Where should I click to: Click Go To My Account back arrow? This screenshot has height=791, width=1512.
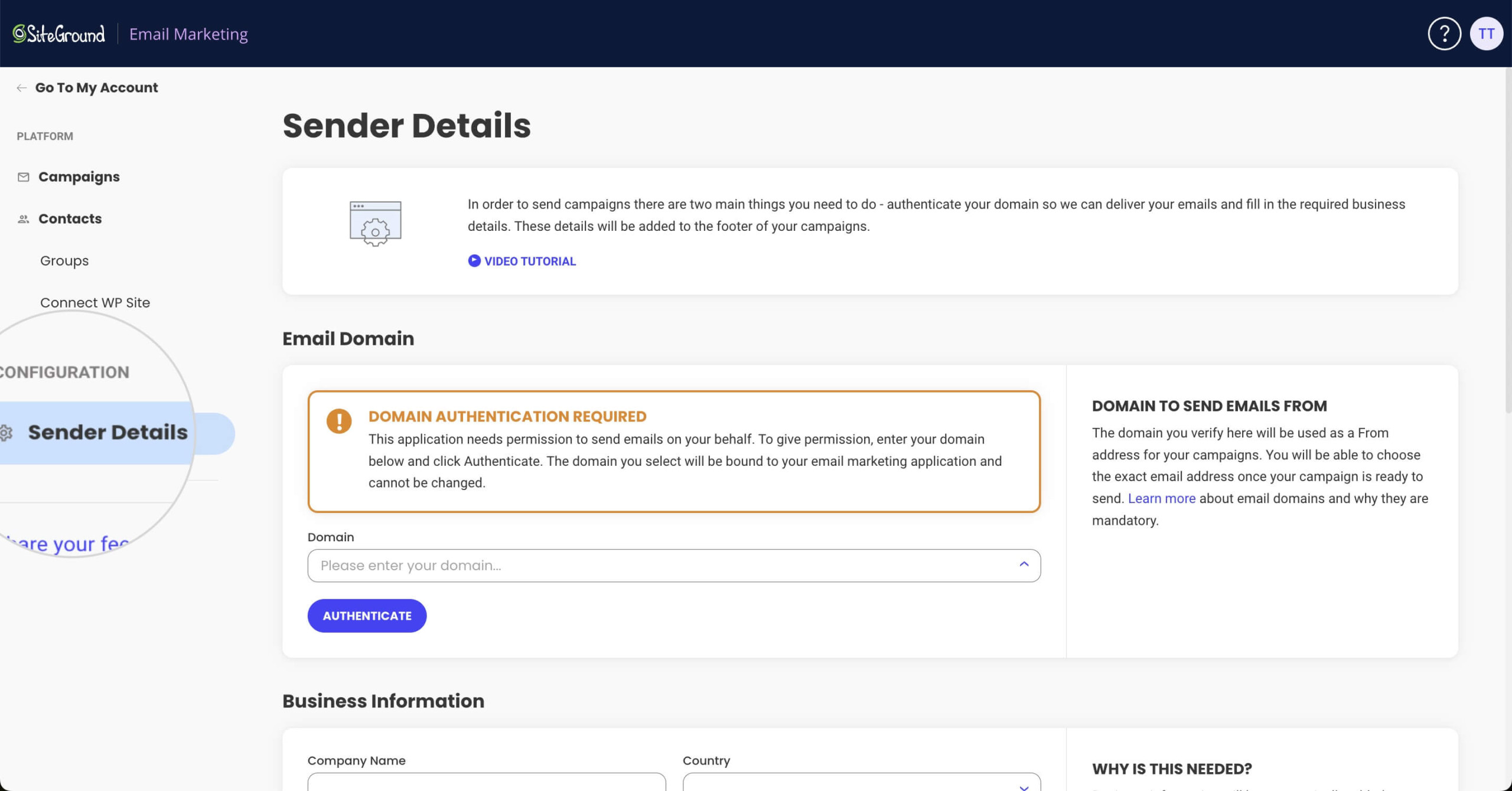click(20, 88)
